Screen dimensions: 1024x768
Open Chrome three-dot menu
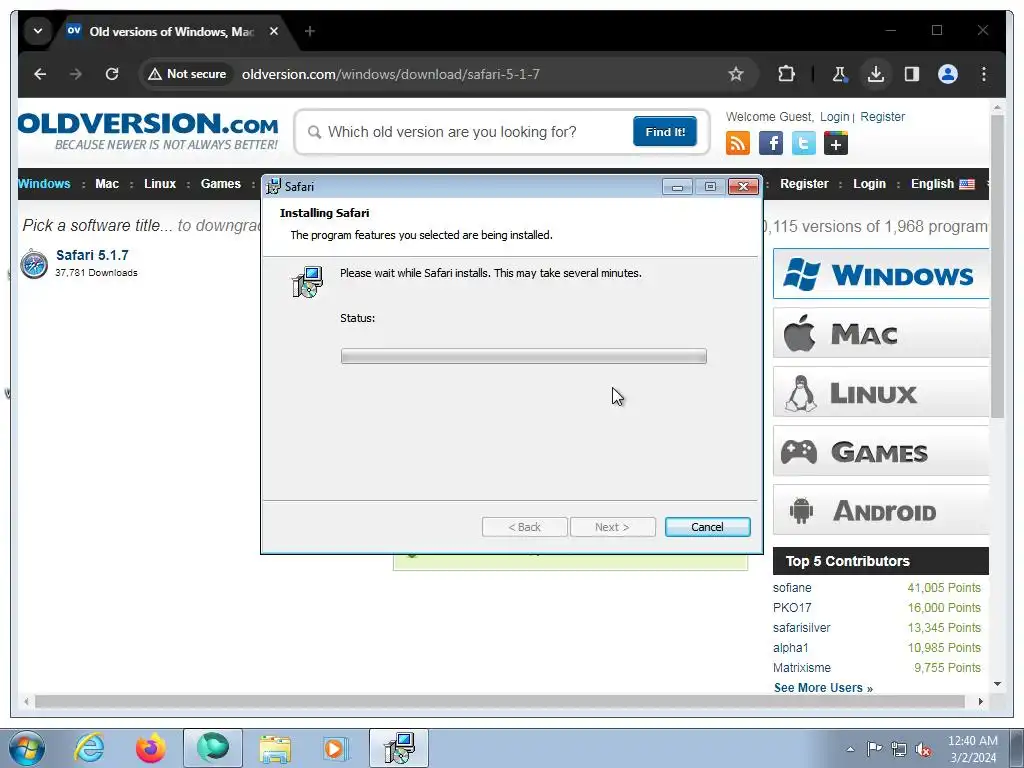(984, 74)
